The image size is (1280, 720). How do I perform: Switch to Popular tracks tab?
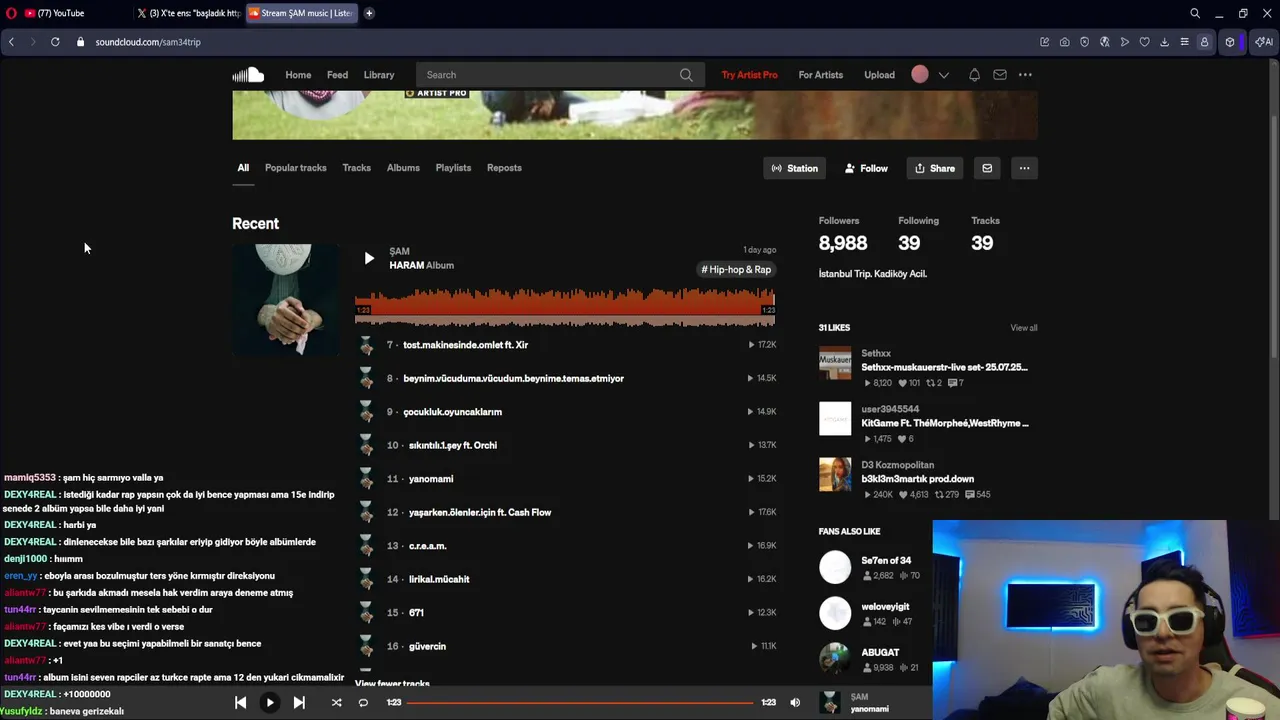295,168
